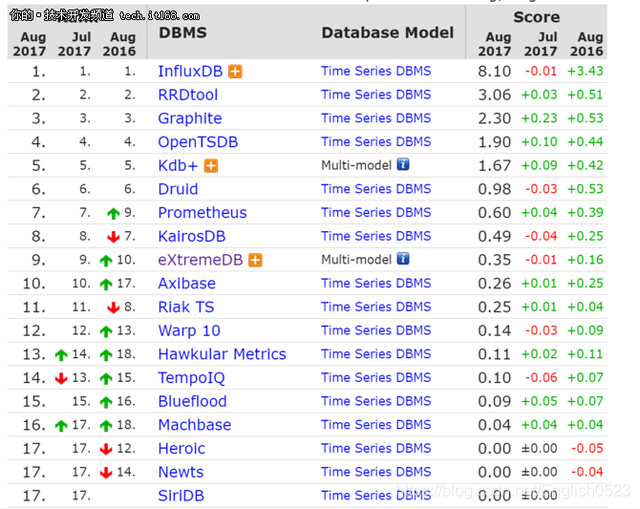Click the Database Model column header
Viewport: 640px width, 509px height.
tap(387, 33)
